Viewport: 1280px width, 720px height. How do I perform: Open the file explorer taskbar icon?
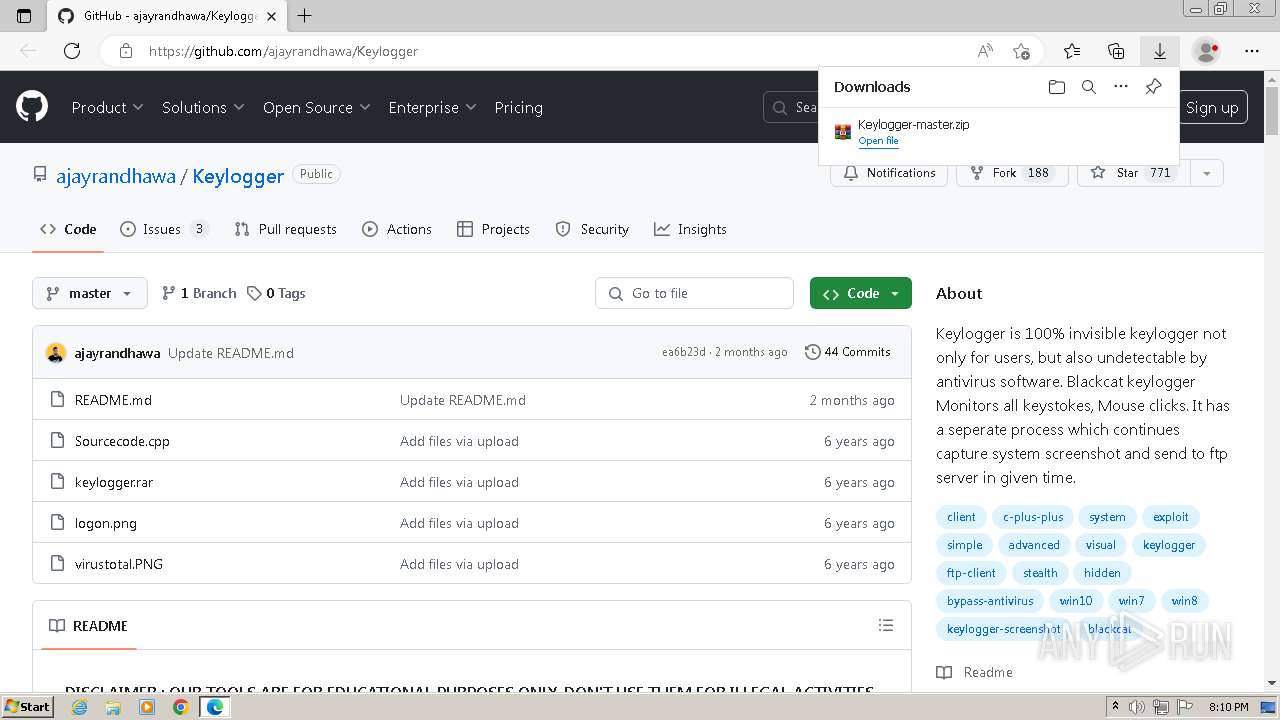point(113,707)
